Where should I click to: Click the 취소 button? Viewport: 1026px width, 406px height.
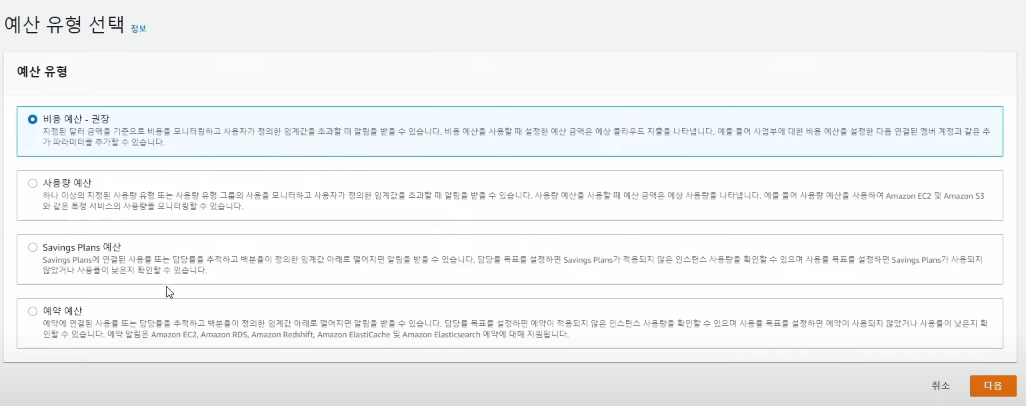940,386
